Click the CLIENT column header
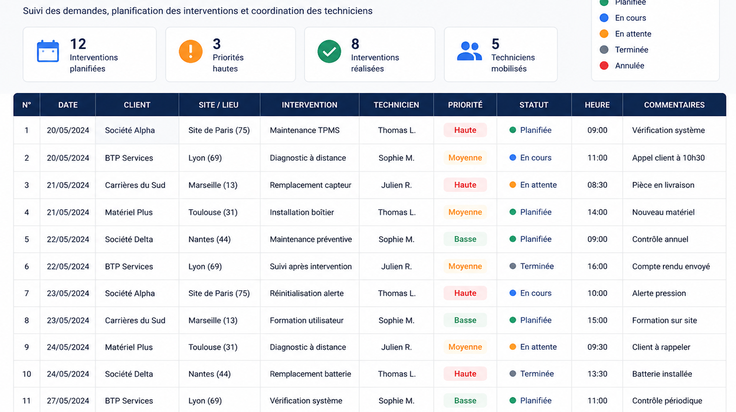The image size is (736, 412). [x=137, y=105]
